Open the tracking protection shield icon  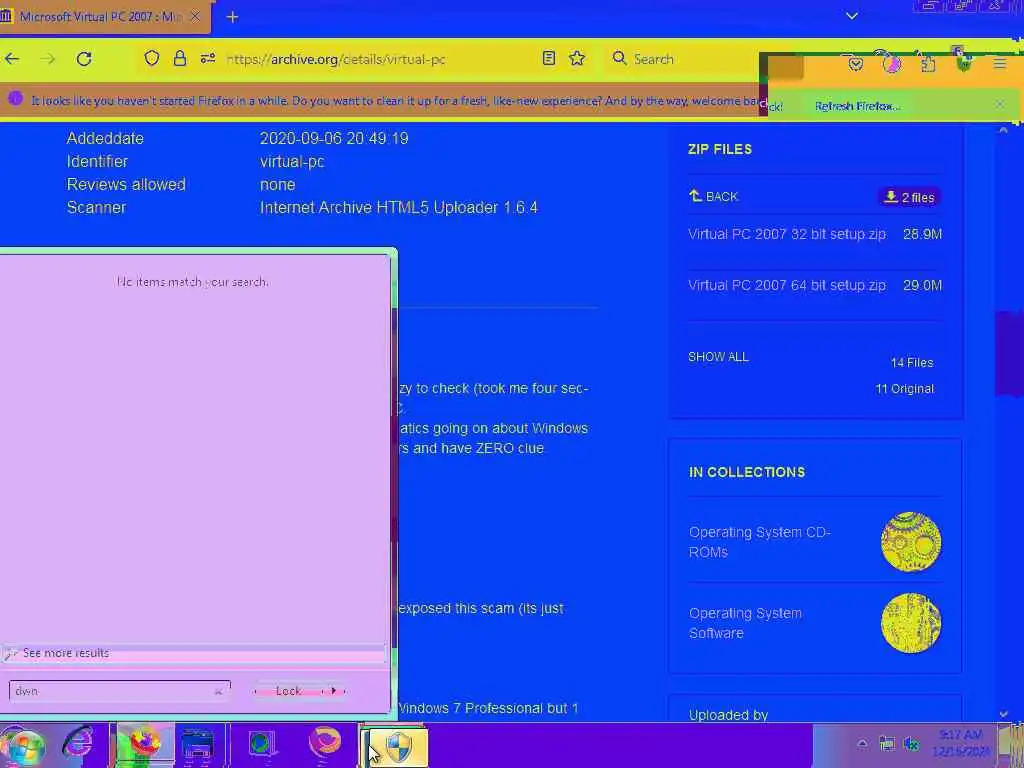coord(152,58)
